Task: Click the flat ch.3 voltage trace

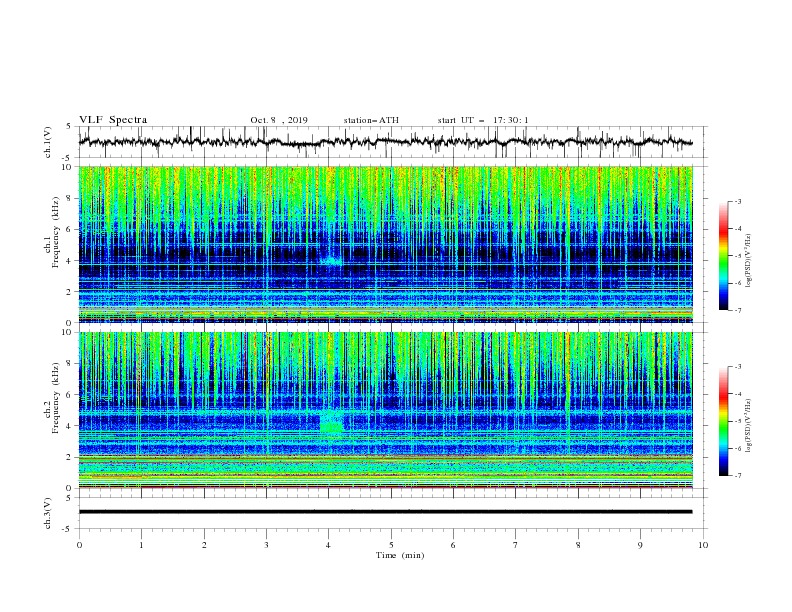Action: [x=385, y=512]
